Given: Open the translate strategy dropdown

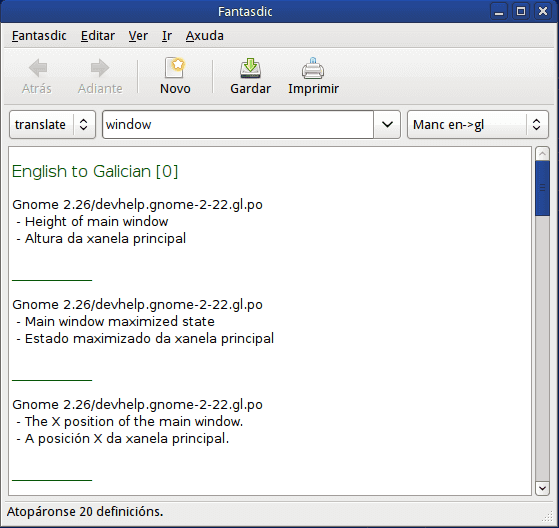Looking at the screenshot, I should click(52, 124).
